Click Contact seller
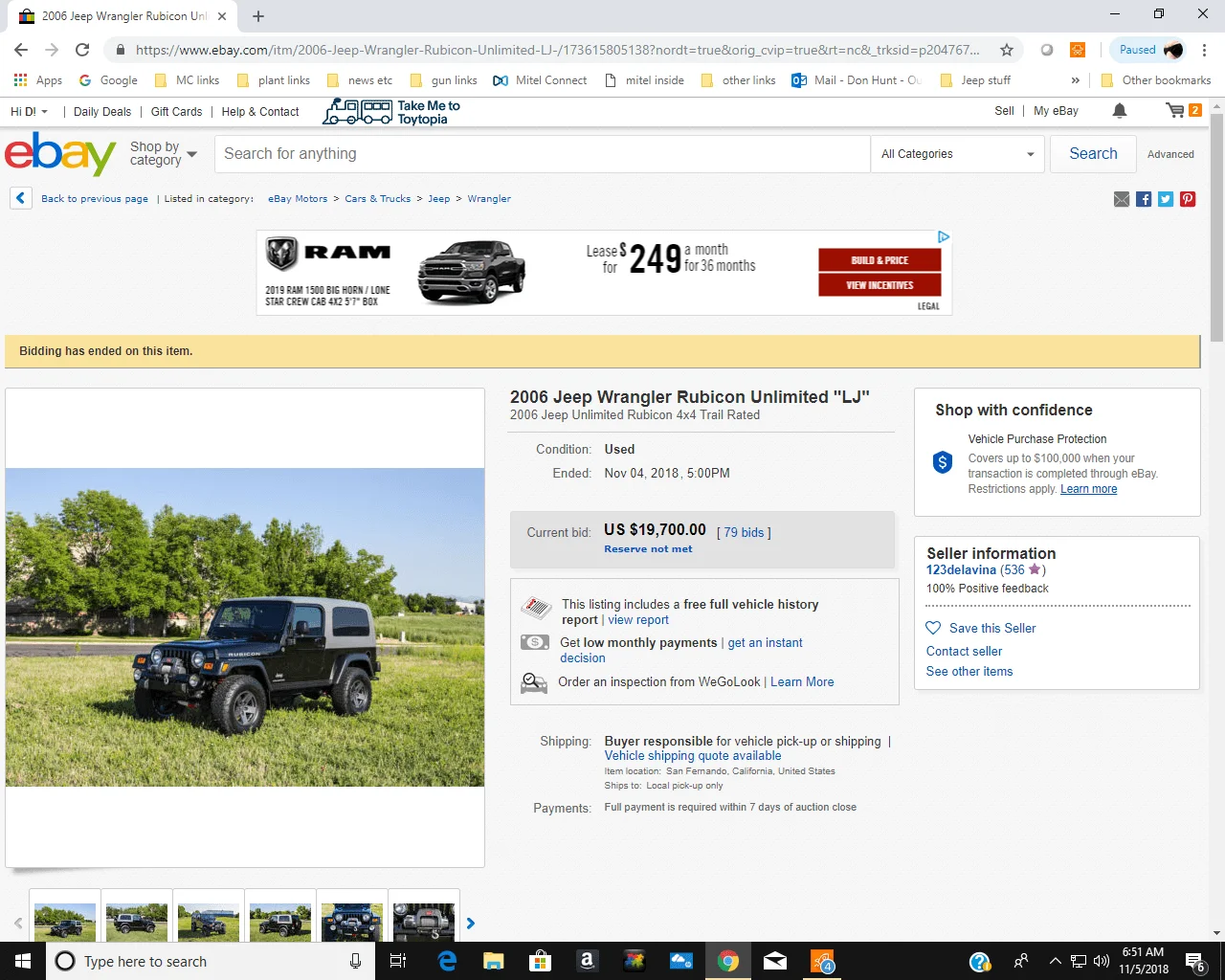 [x=964, y=651]
